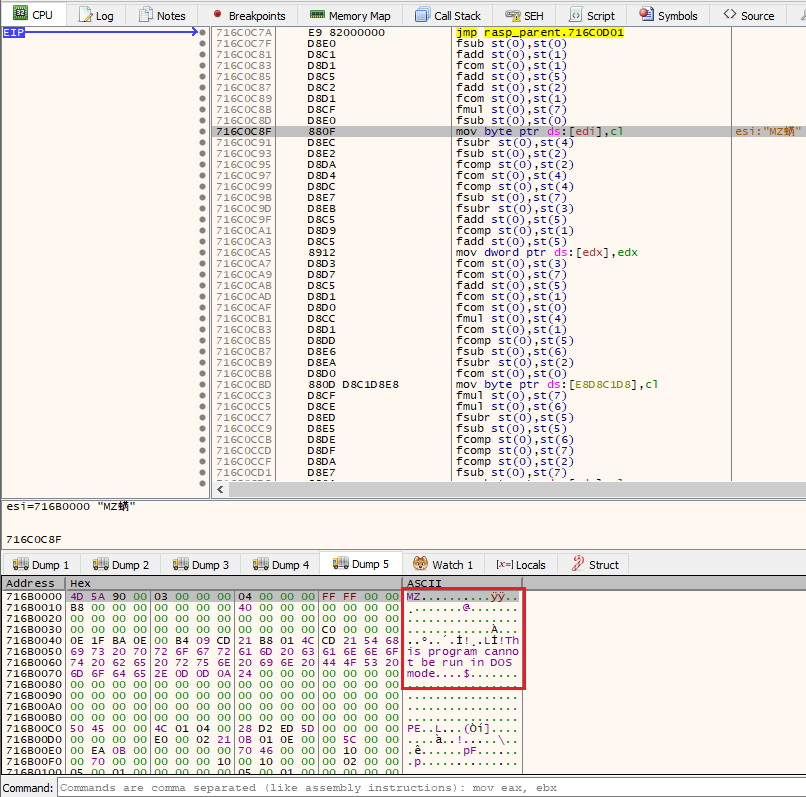
Task: Toggle breakpoint bullet at address 716C0C8F
Action: coord(203,131)
